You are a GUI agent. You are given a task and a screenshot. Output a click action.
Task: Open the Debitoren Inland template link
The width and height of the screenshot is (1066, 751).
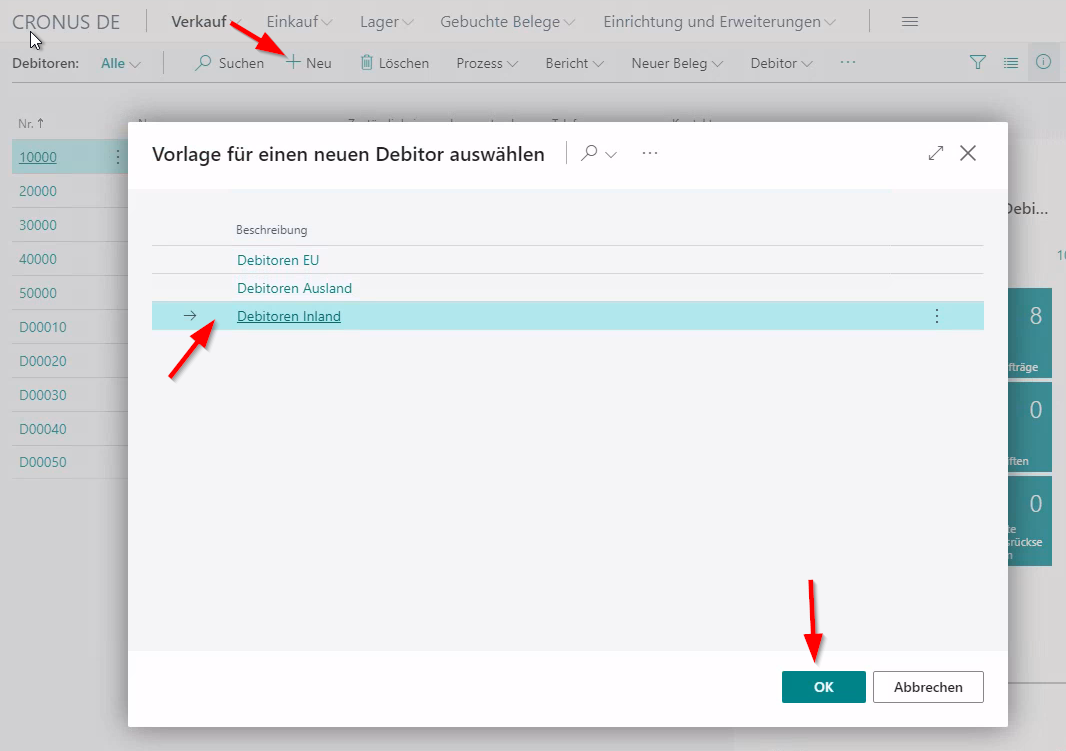pos(289,316)
